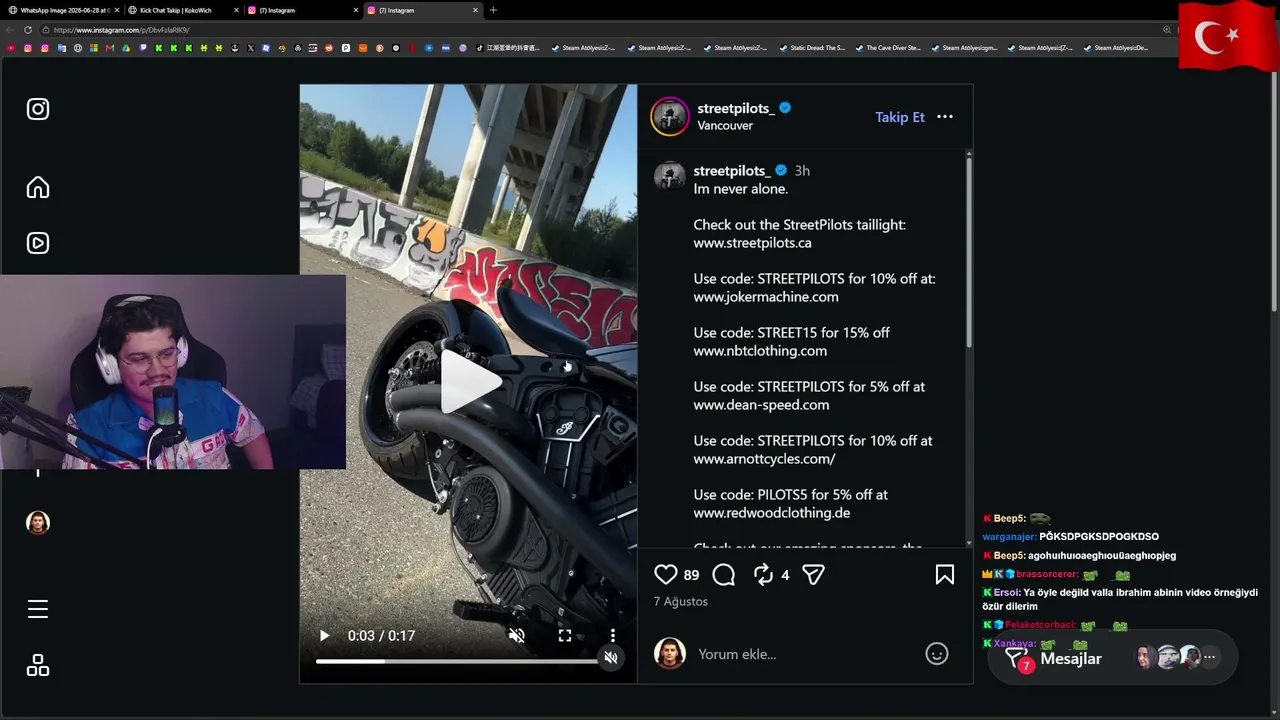Click the zoom magnifier icon in the address bar
This screenshot has width=1280, height=720.
tap(1167, 30)
